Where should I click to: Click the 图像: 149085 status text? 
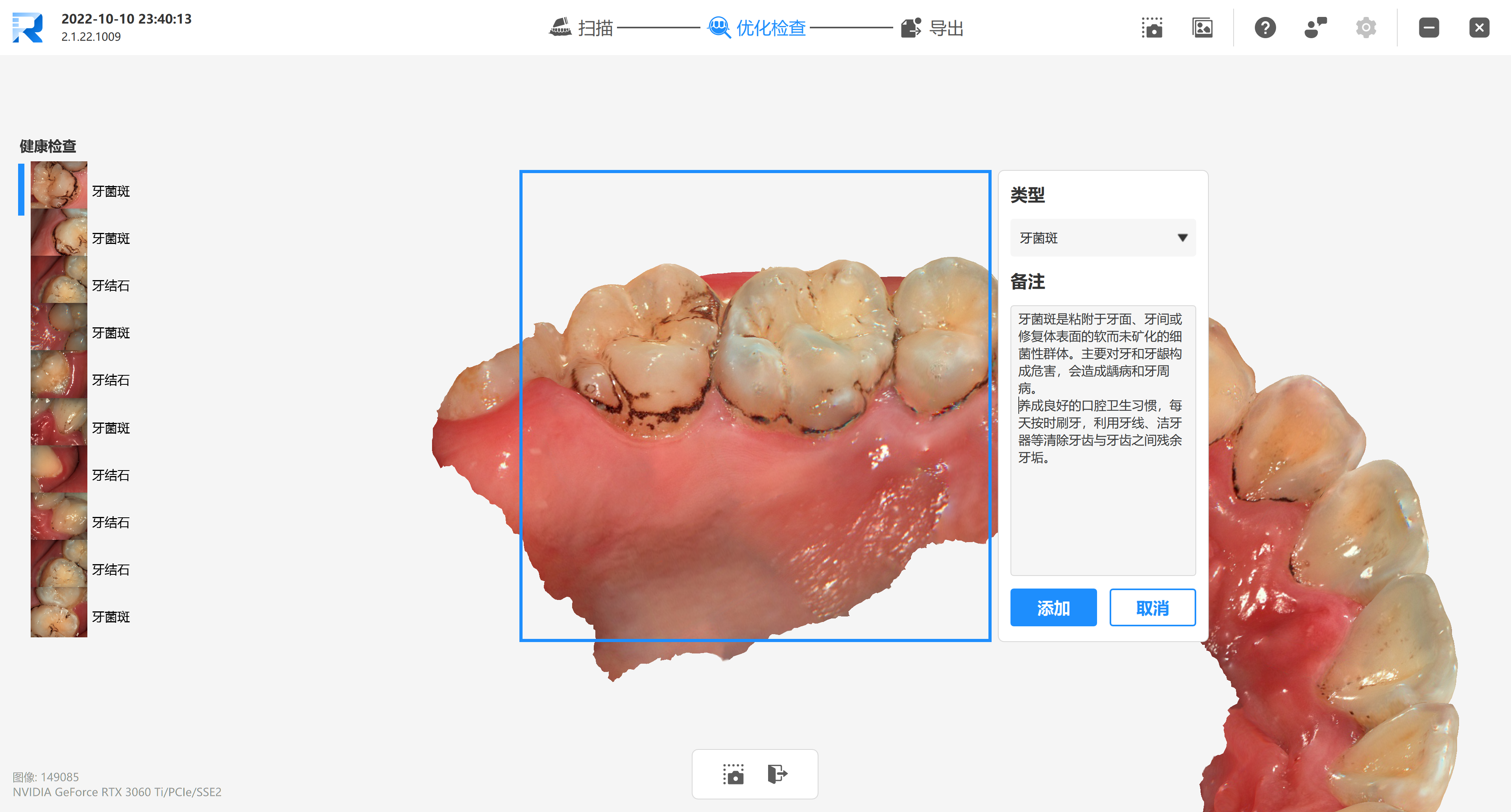46,777
